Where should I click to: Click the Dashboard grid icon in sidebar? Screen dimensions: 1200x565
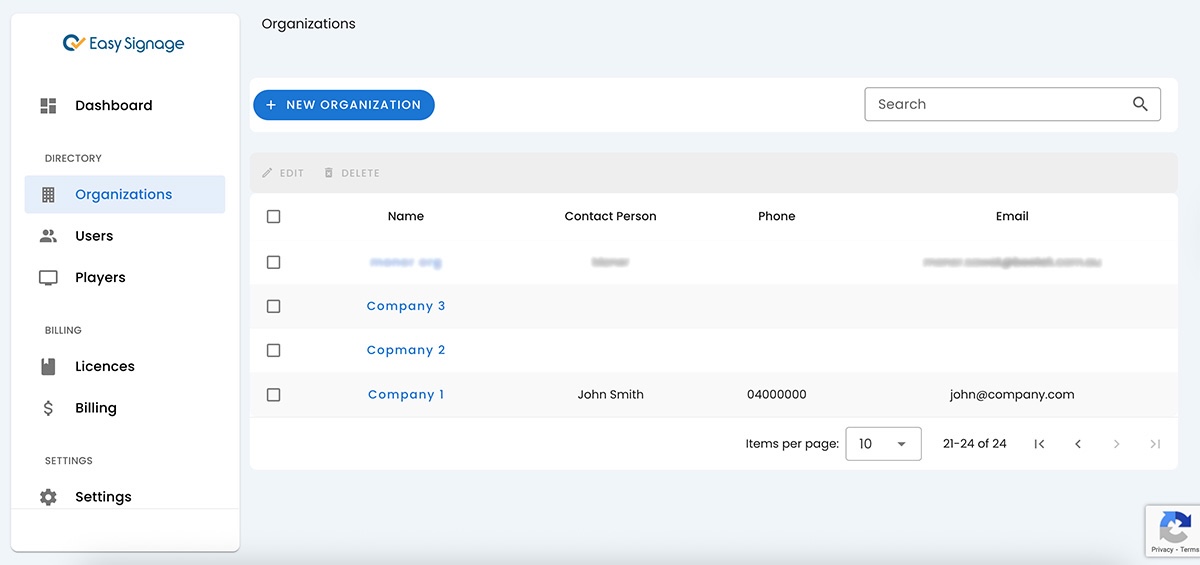click(48, 106)
